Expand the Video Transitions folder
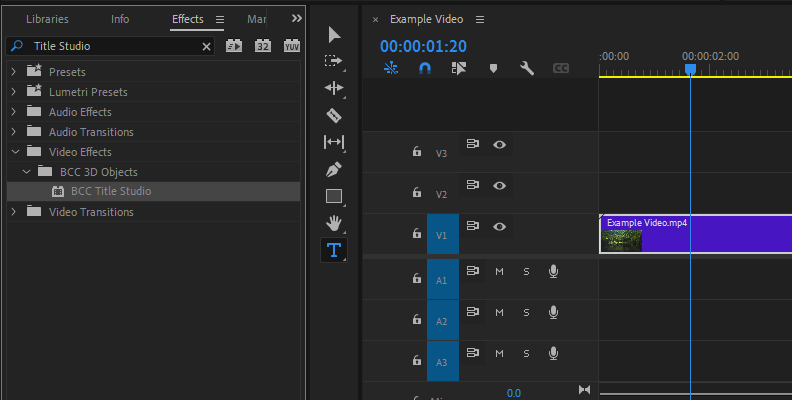The width and height of the screenshot is (792, 400). pos(14,212)
